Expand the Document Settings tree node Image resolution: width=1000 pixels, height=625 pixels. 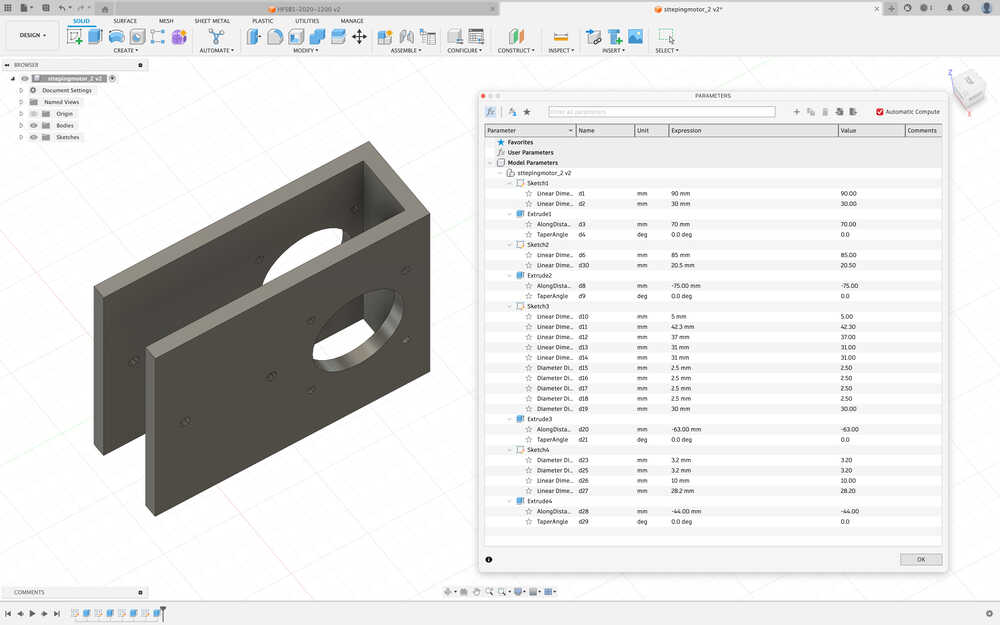click(x=21, y=91)
